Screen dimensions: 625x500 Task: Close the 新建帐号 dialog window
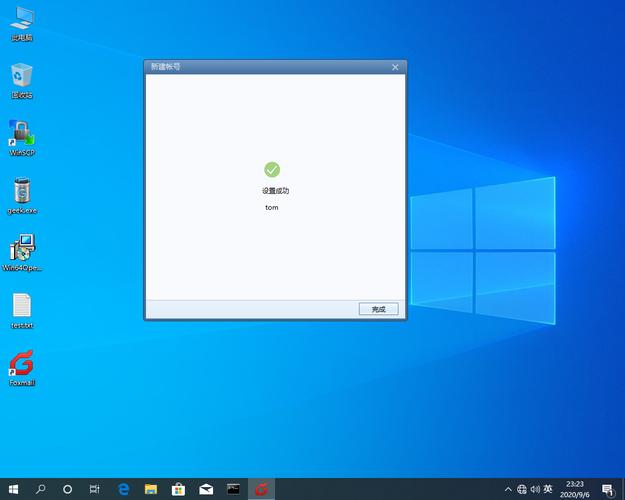tap(395, 67)
